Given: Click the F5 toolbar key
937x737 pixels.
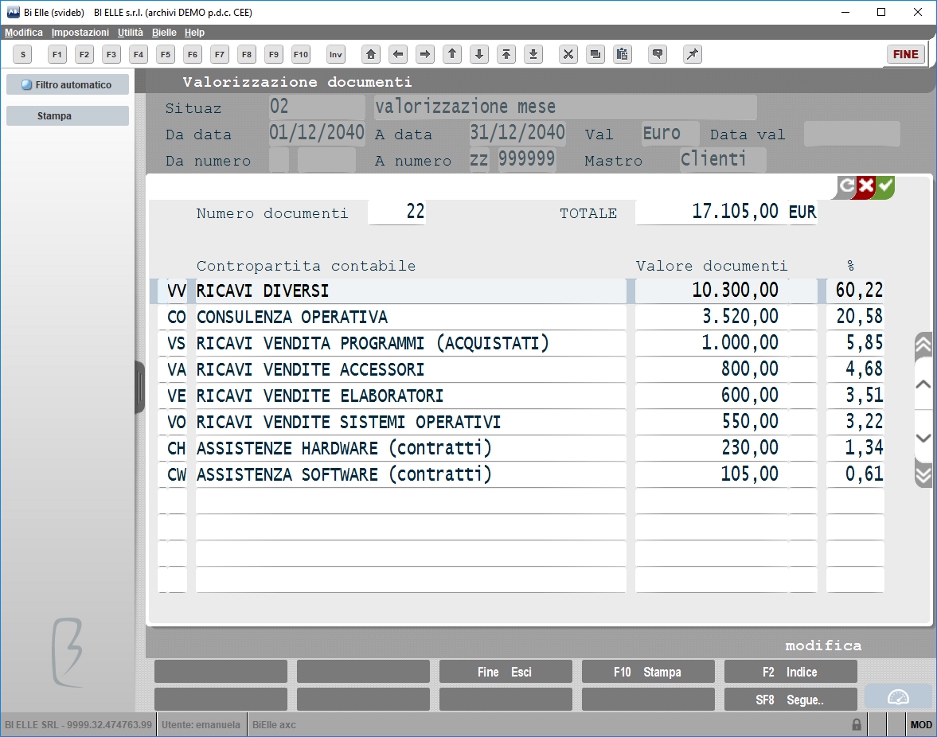Looking at the screenshot, I should click(x=166, y=54).
